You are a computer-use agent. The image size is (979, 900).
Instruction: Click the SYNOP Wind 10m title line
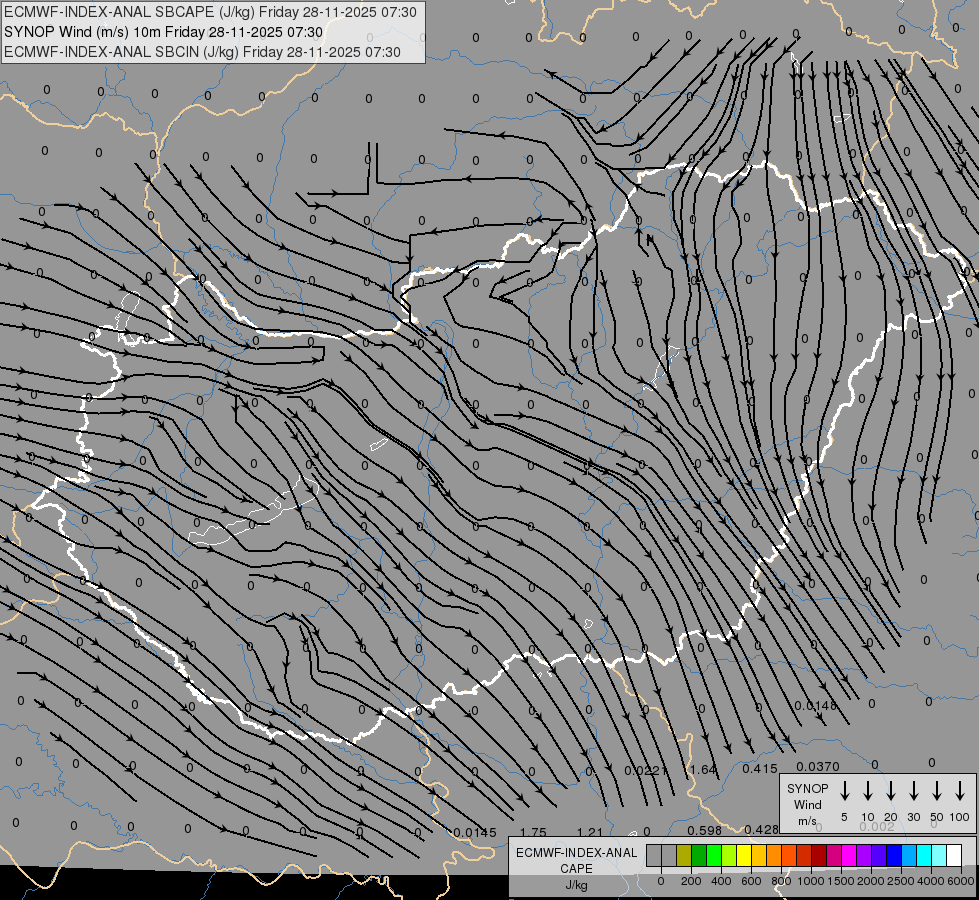coord(164,32)
